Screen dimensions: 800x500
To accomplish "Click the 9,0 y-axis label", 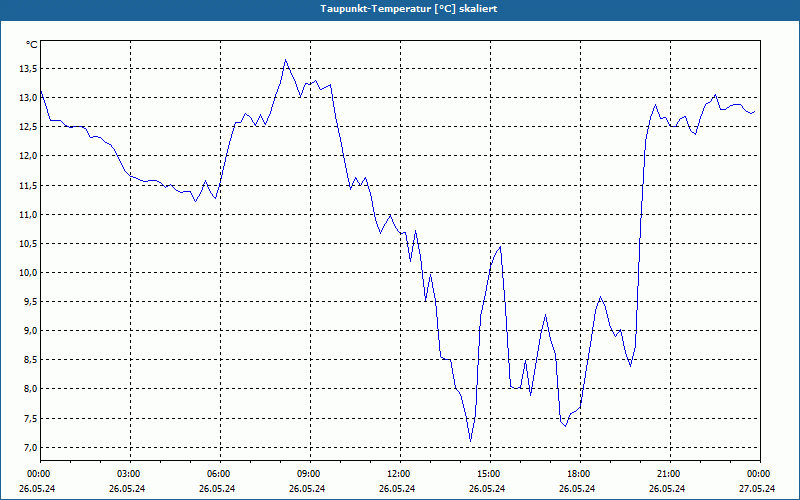I will [x=30, y=331].
